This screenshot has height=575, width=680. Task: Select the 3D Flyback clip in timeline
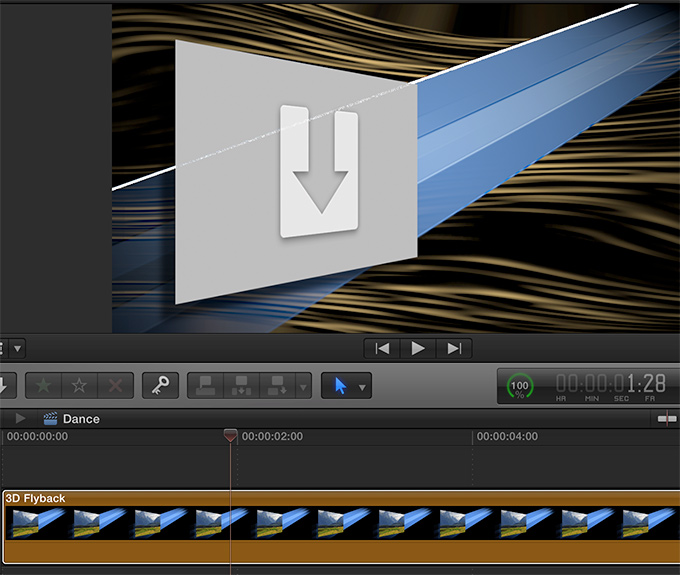(340, 527)
